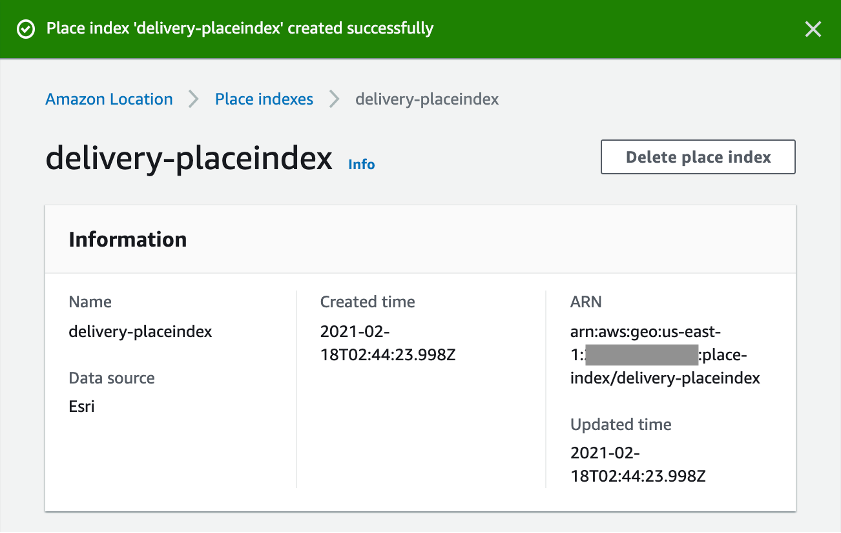Viewport: 841px width, 533px height.
Task: Click the redacted account ID block
Action: (x=641, y=355)
